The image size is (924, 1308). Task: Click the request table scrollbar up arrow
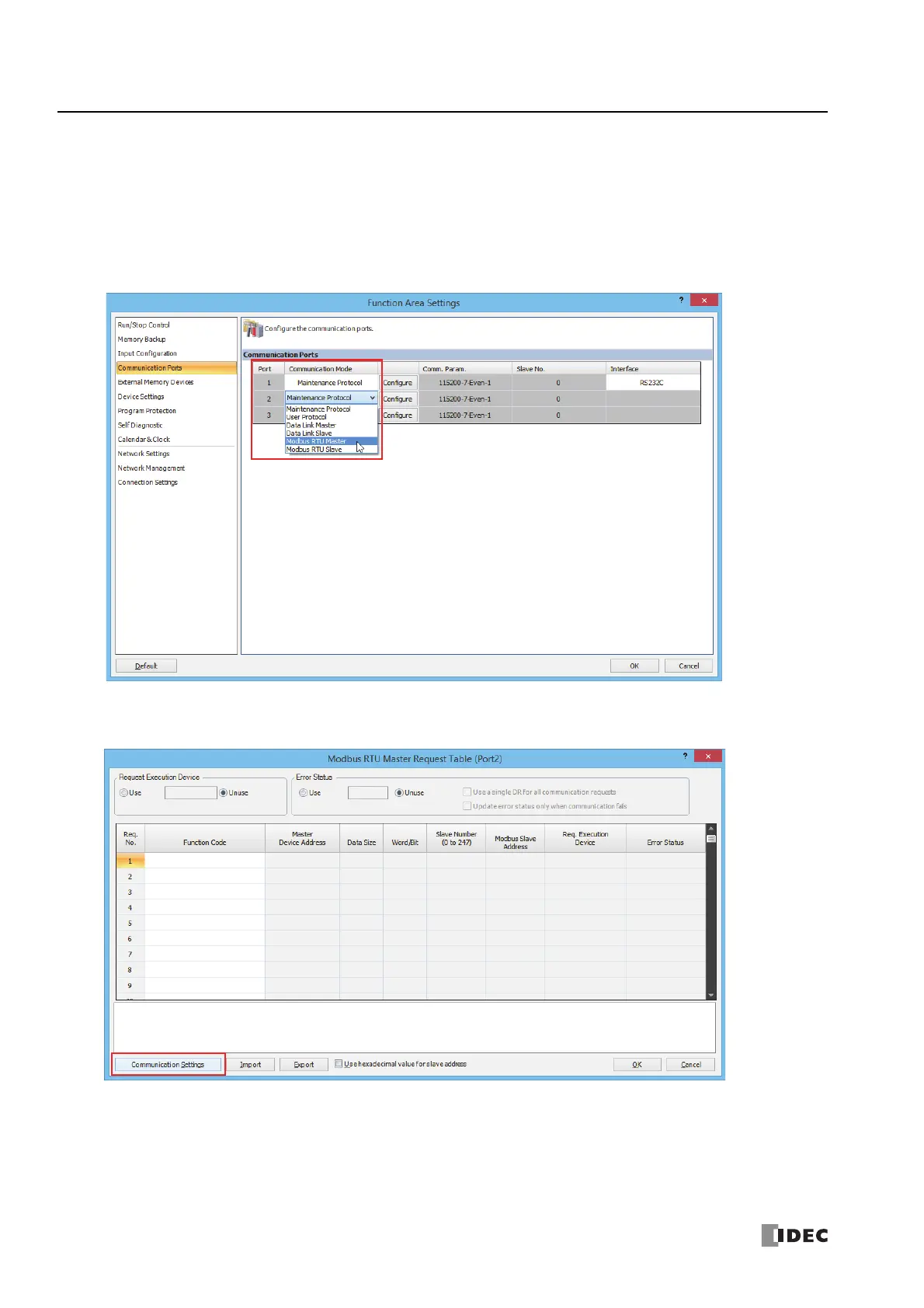click(x=710, y=830)
